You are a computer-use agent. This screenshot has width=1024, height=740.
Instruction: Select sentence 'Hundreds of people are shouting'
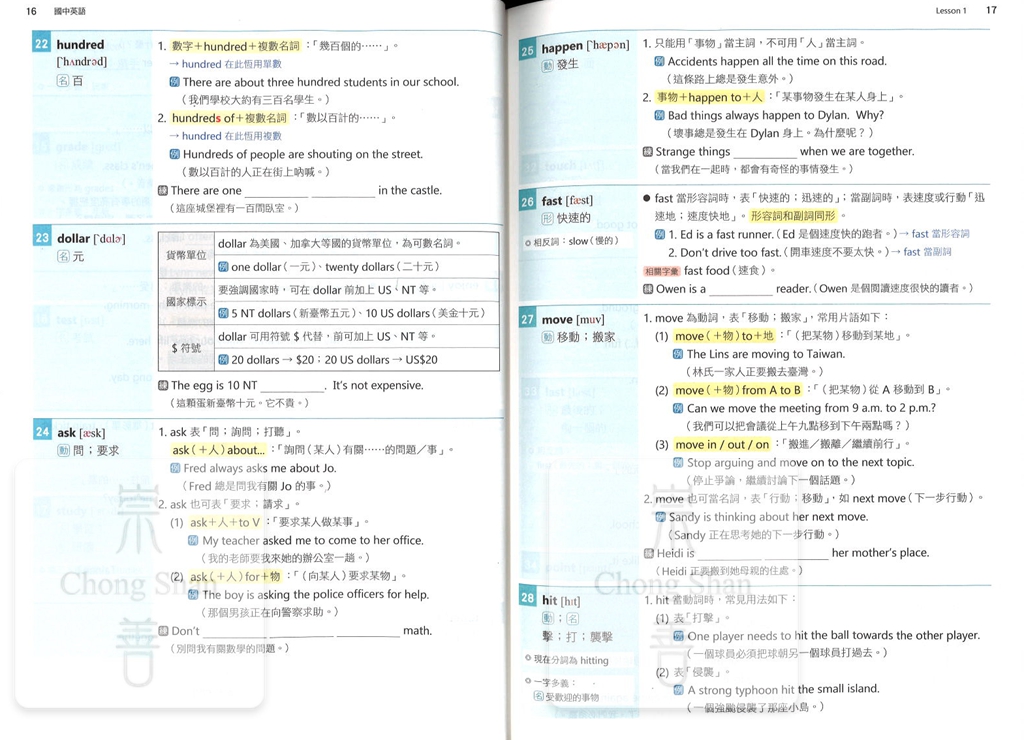(x=302, y=154)
